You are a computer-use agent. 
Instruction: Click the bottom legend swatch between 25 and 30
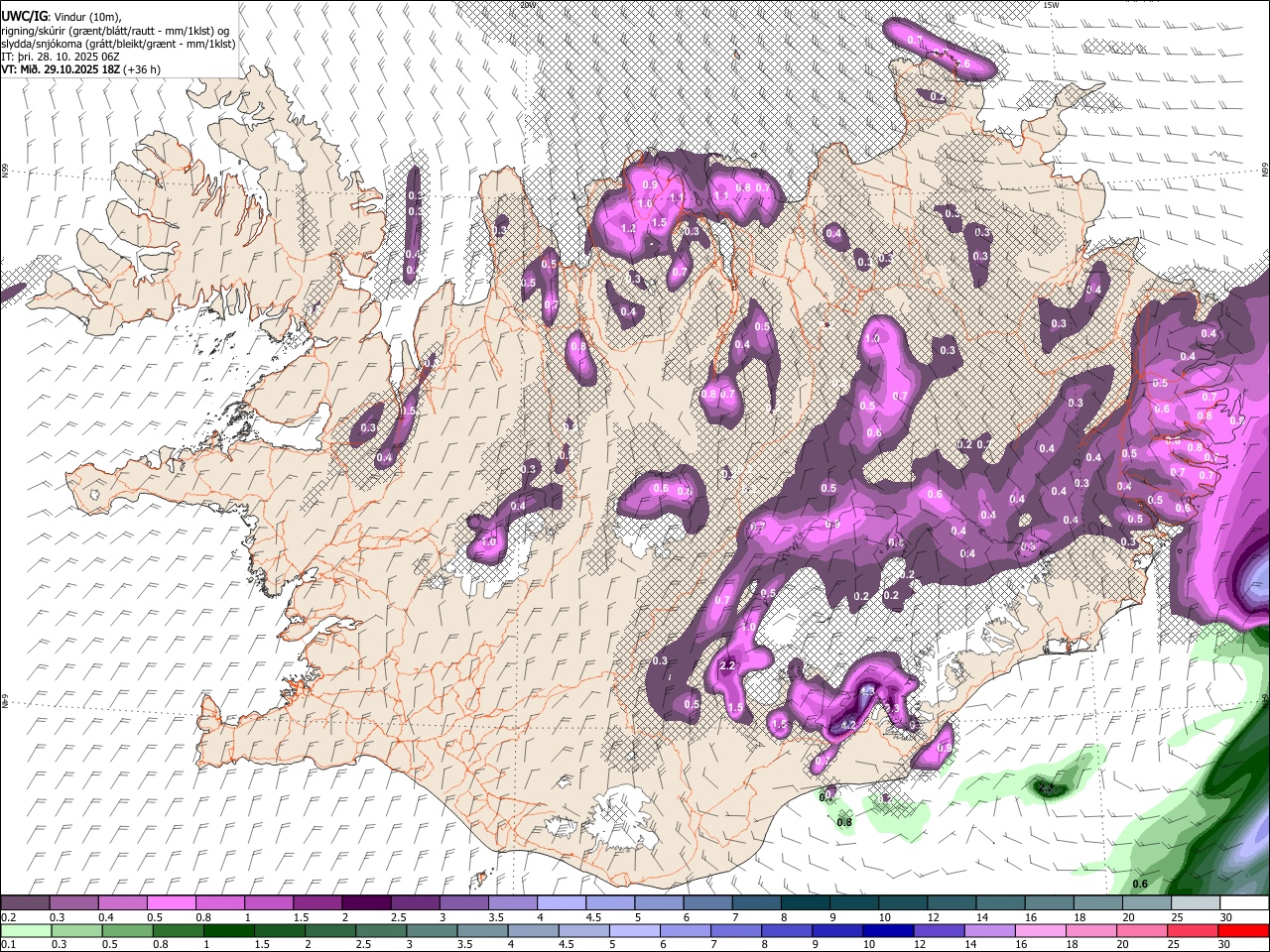coord(1192,930)
